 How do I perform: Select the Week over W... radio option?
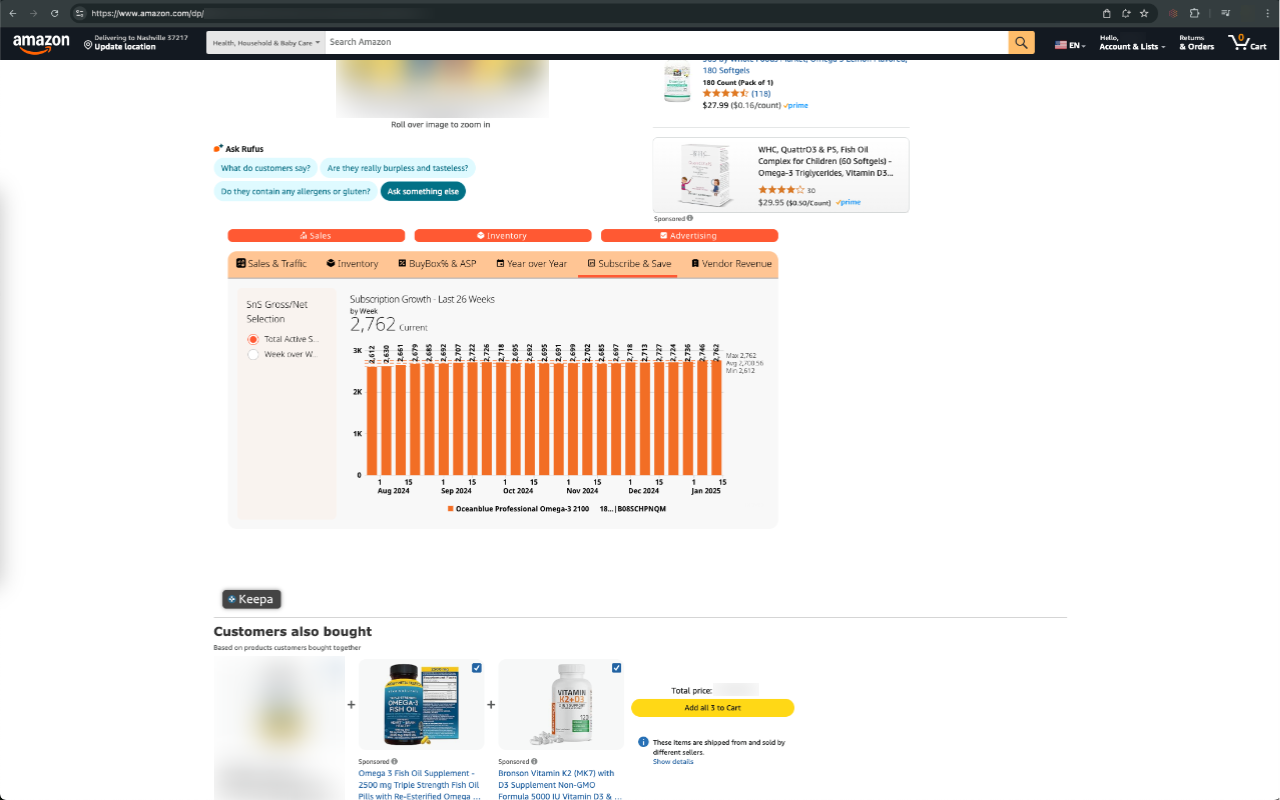253,354
